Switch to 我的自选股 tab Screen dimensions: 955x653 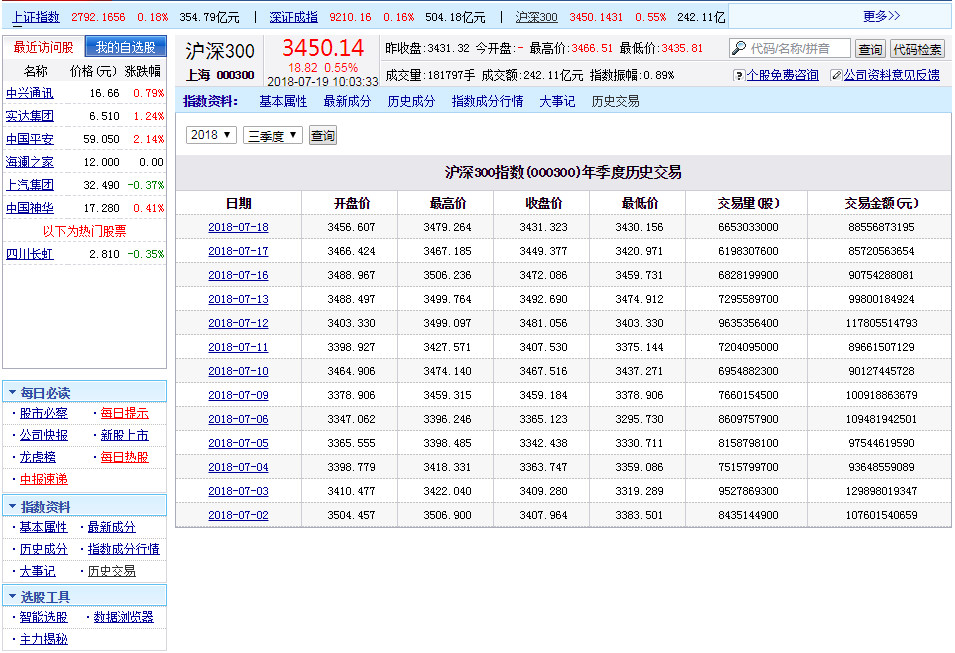tap(125, 47)
